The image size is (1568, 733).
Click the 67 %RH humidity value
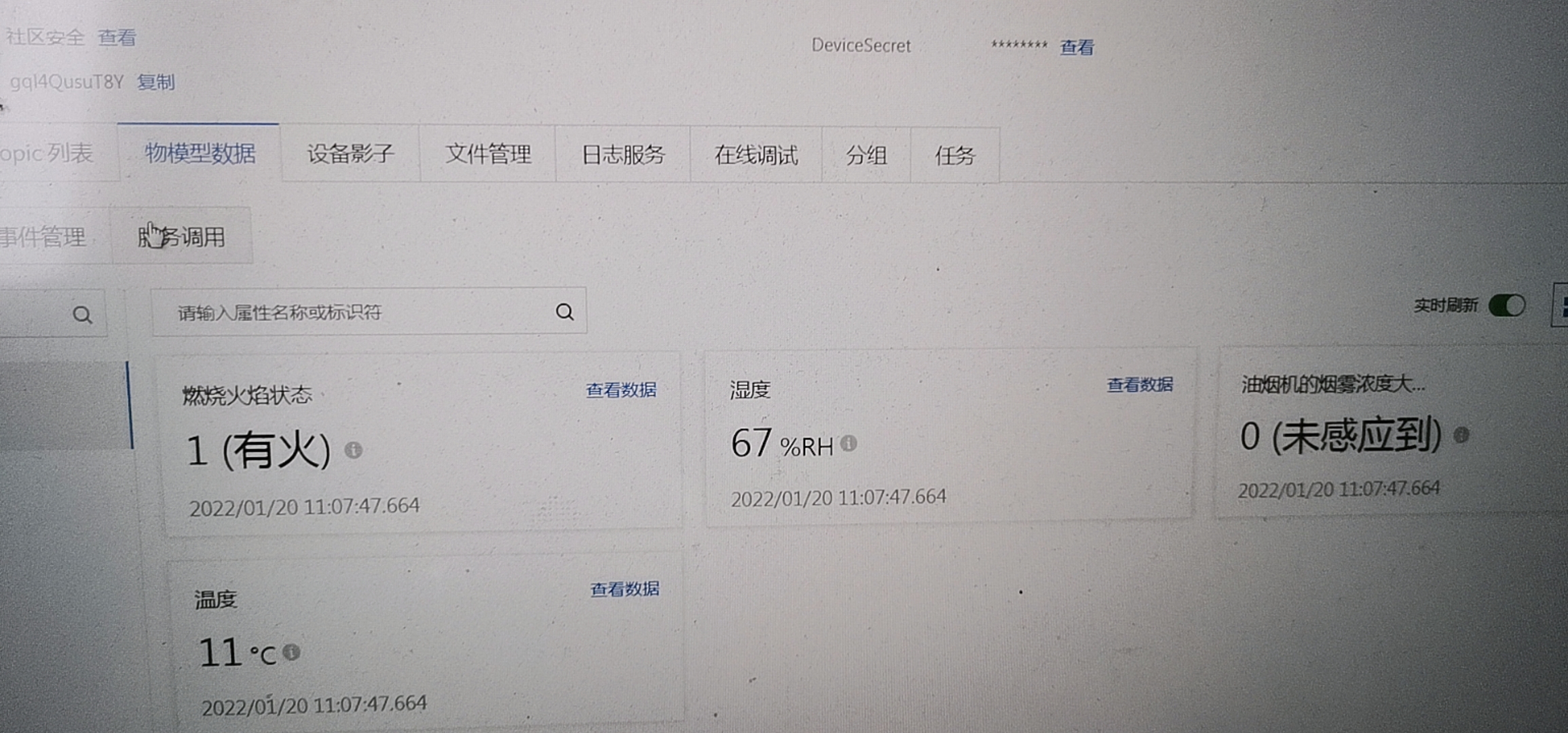[x=782, y=443]
